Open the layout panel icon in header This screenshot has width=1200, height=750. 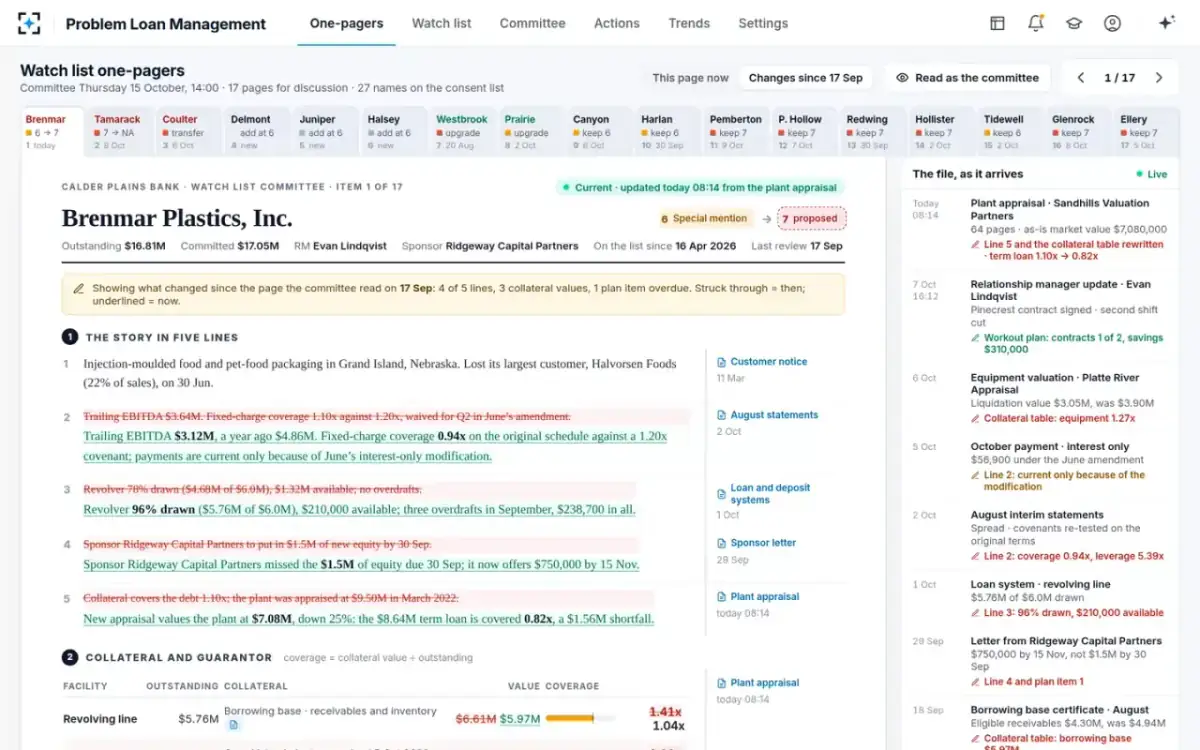997,23
